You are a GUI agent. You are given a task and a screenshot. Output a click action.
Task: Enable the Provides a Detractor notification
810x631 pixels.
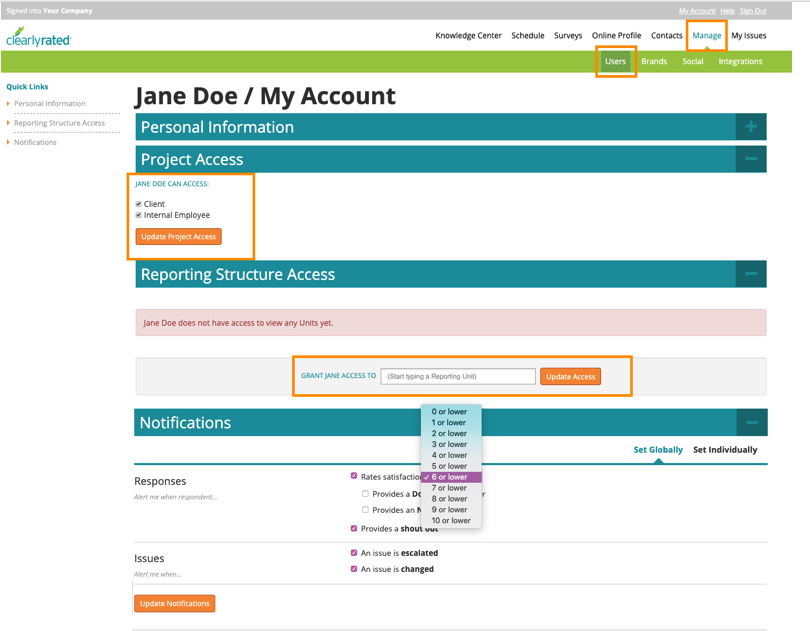pos(366,493)
